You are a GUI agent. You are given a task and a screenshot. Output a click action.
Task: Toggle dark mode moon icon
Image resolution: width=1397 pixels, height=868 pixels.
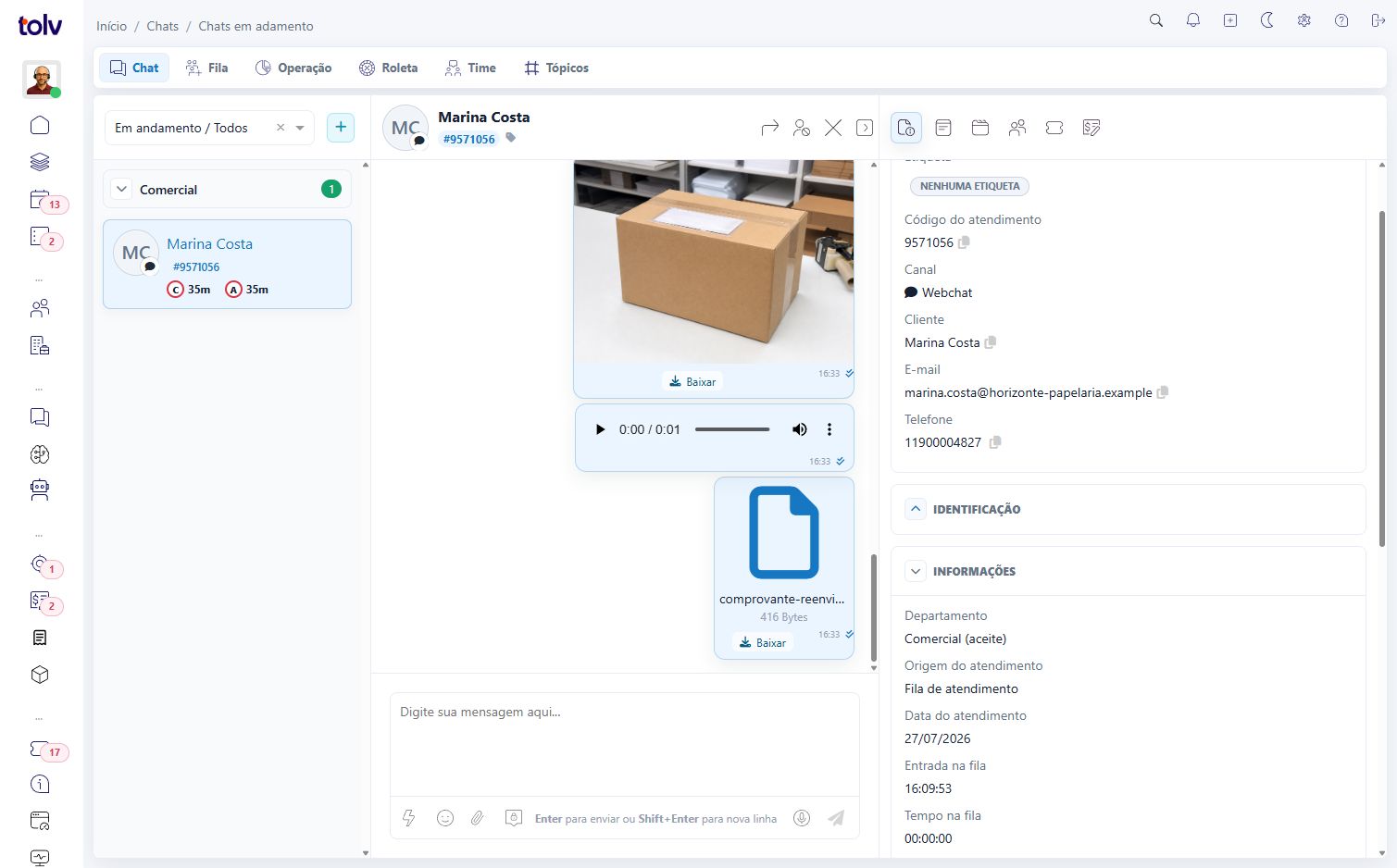coord(1267,20)
